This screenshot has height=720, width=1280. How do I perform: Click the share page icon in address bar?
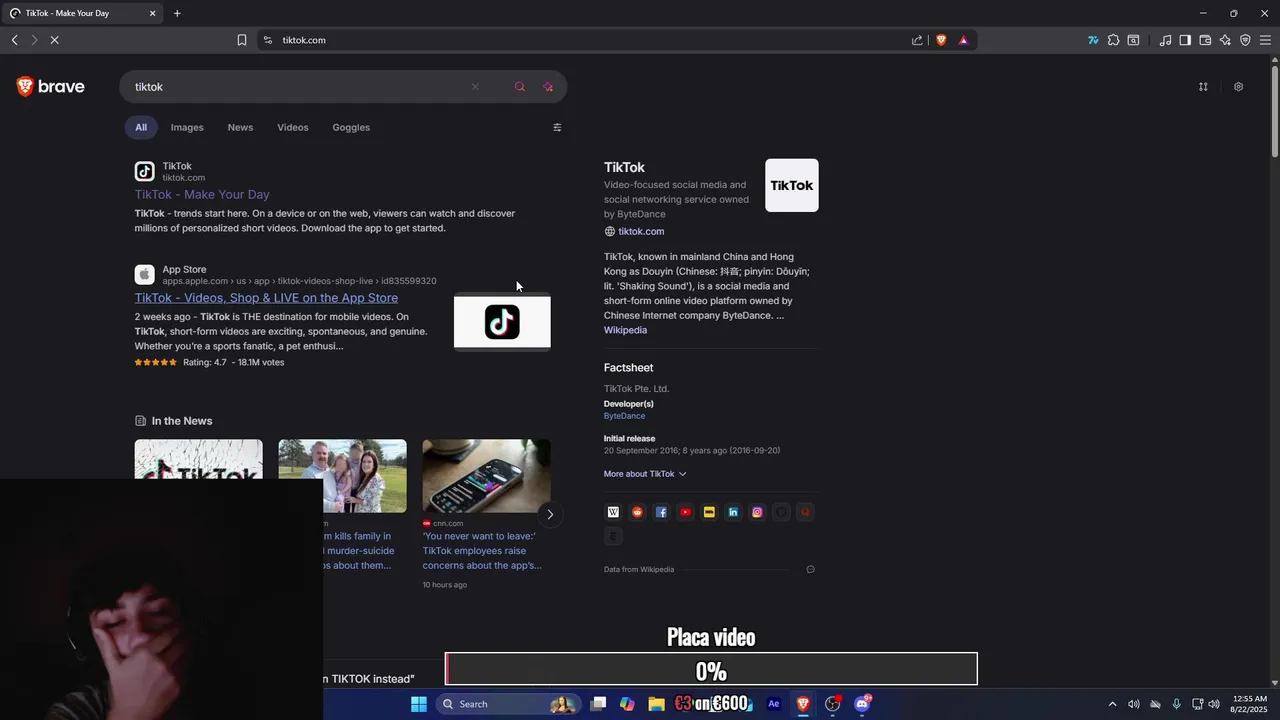(x=917, y=40)
